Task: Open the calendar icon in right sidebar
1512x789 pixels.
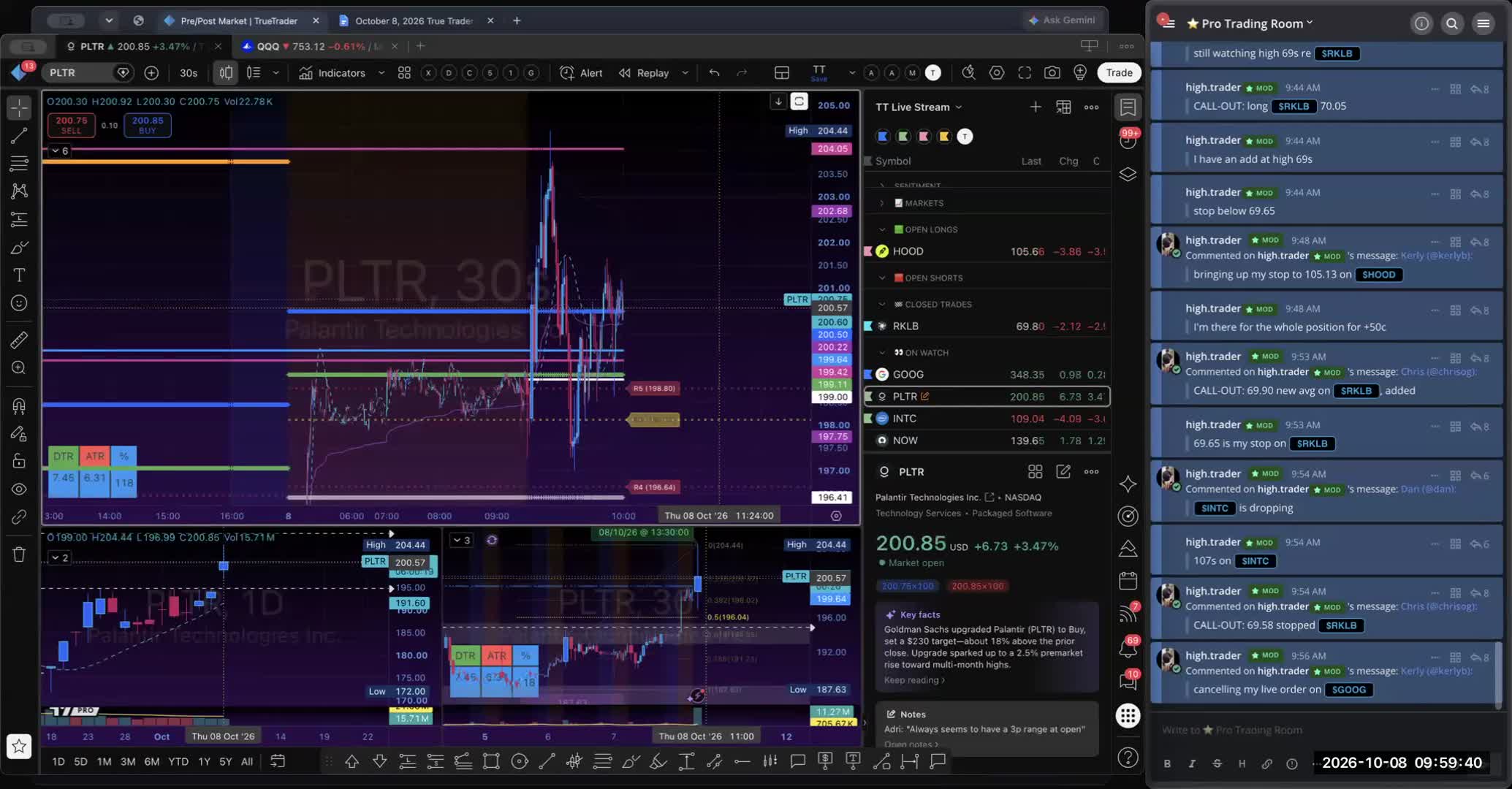Action: pyautogui.click(x=1128, y=581)
